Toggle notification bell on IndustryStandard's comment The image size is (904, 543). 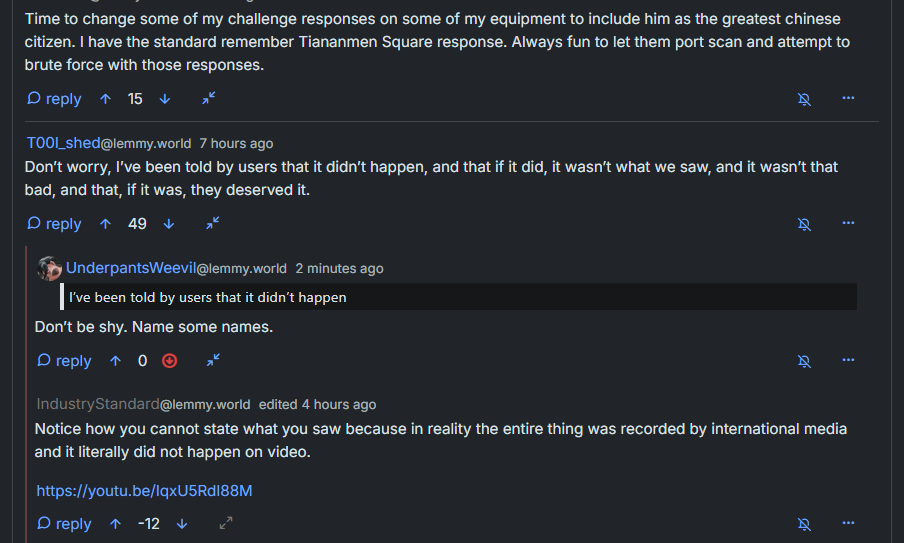click(x=804, y=524)
